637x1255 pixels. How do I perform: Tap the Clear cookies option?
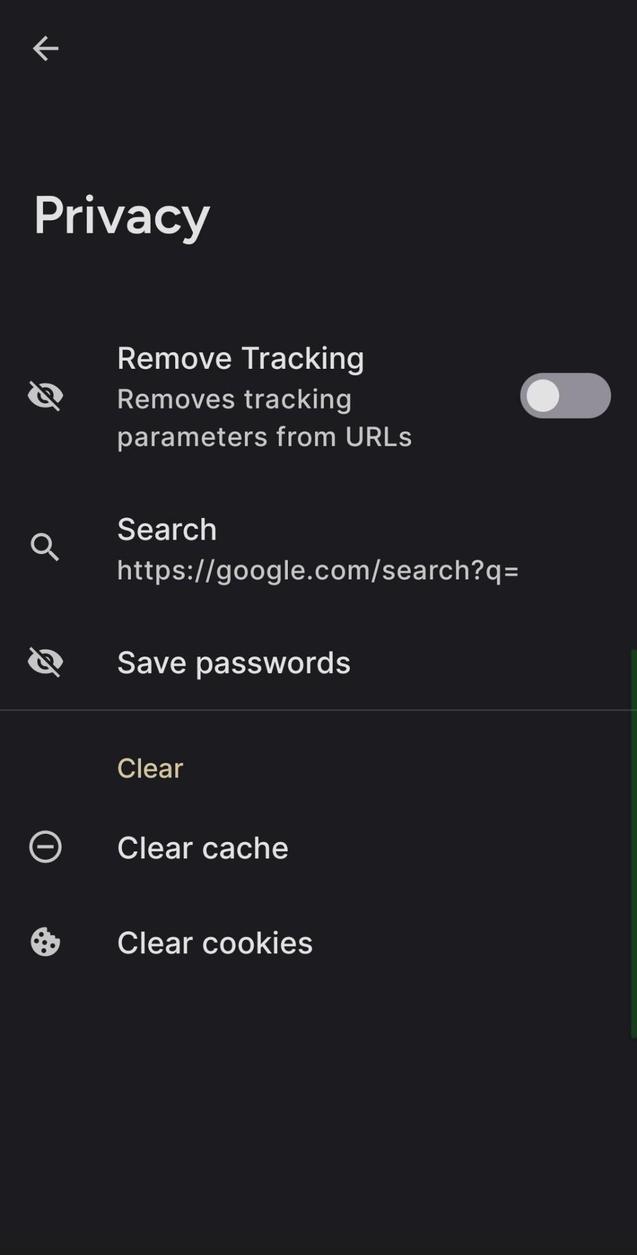pos(214,943)
